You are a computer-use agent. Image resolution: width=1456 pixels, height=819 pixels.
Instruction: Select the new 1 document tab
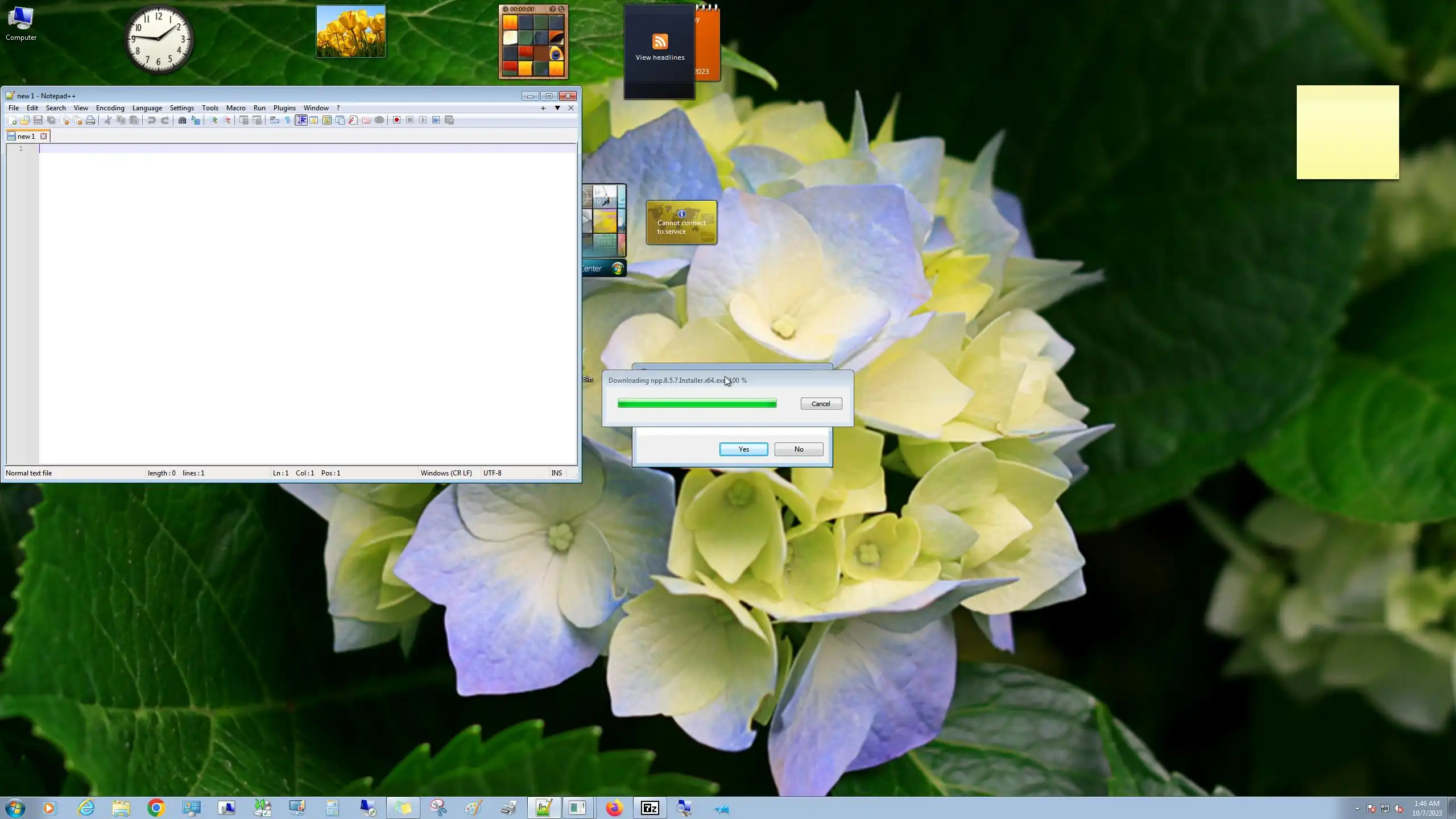(x=26, y=136)
